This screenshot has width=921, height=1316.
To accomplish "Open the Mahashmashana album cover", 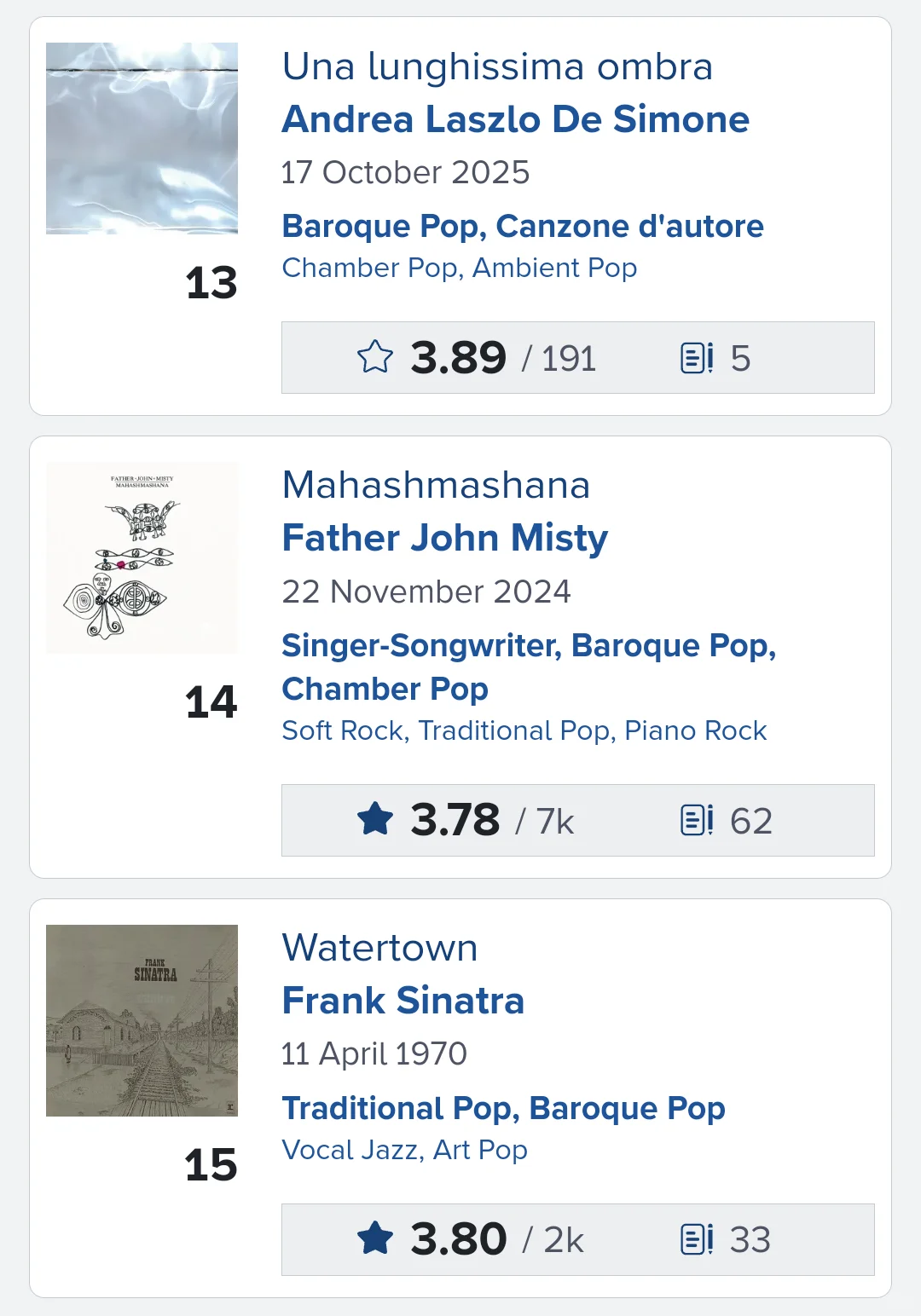I will pos(142,557).
